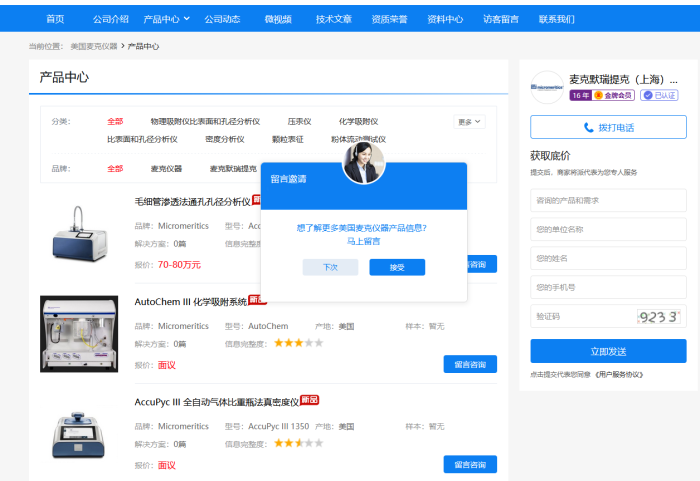Image resolution: width=700 pixels, height=481 pixels.
Task: Click the customer service avatar on popup
Action: pyautogui.click(x=363, y=162)
